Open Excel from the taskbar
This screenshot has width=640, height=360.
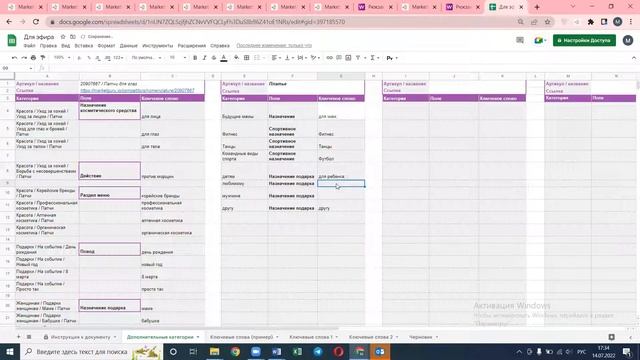point(297,351)
